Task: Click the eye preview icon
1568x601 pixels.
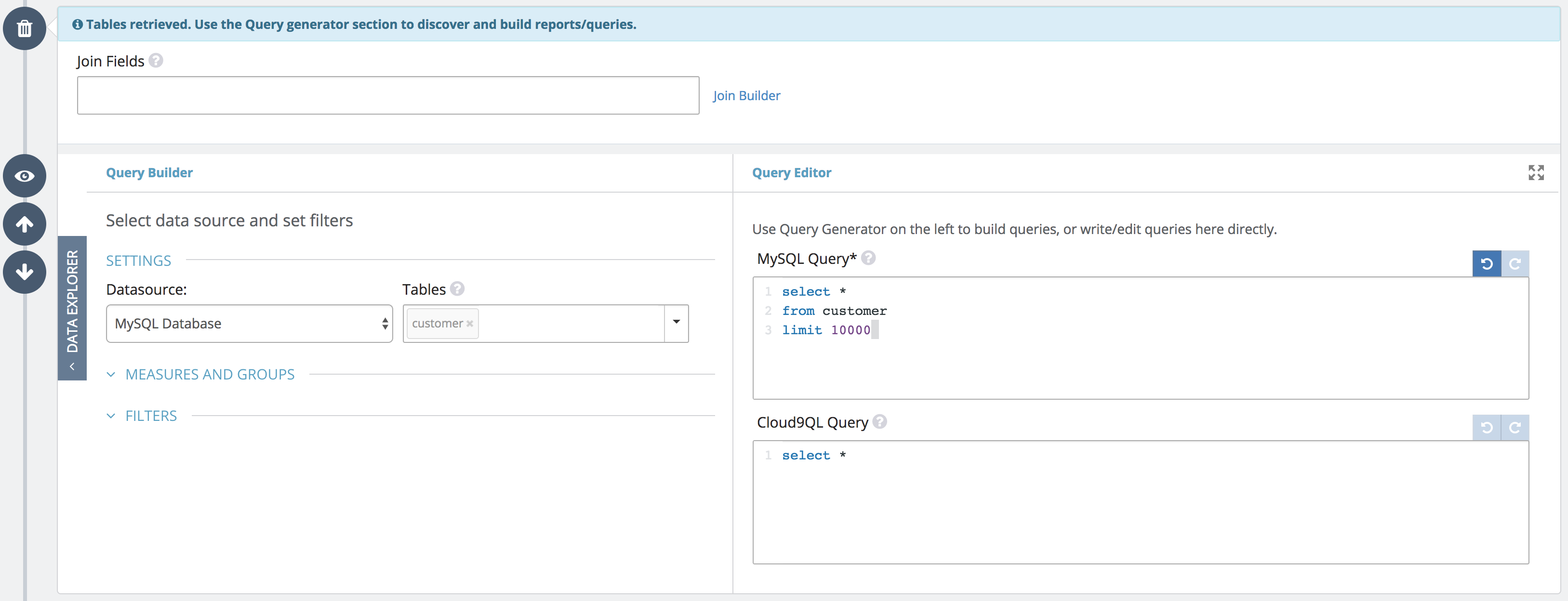Action: [x=25, y=176]
